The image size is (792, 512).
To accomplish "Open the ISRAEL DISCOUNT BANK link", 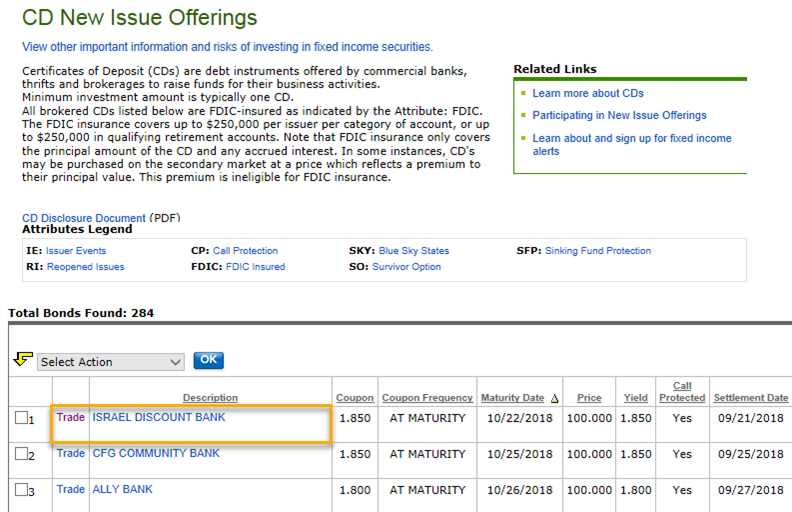I will point(159,417).
